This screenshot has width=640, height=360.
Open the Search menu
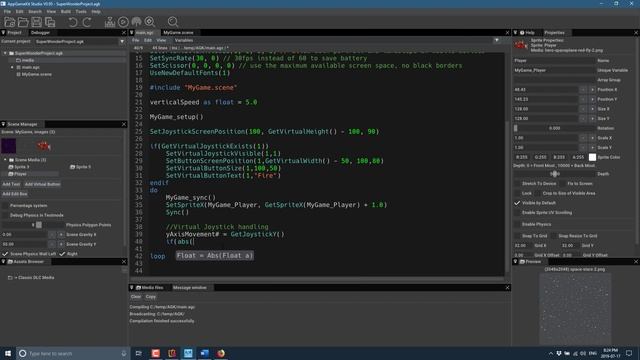(x=35, y=11)
